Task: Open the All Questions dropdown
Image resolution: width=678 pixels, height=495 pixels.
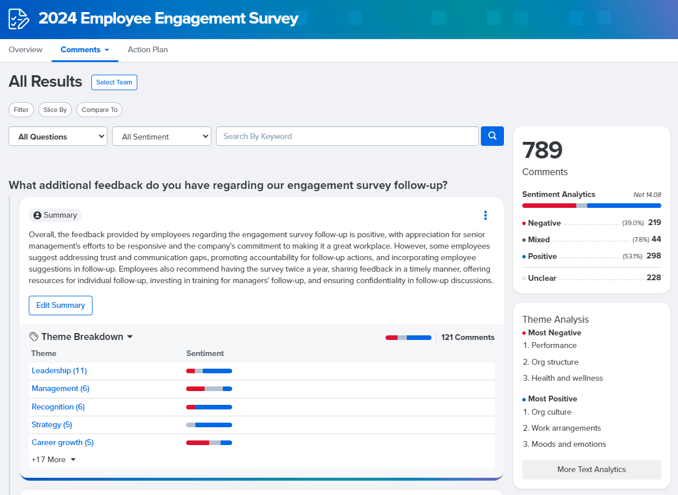Action: pos(58,136)
